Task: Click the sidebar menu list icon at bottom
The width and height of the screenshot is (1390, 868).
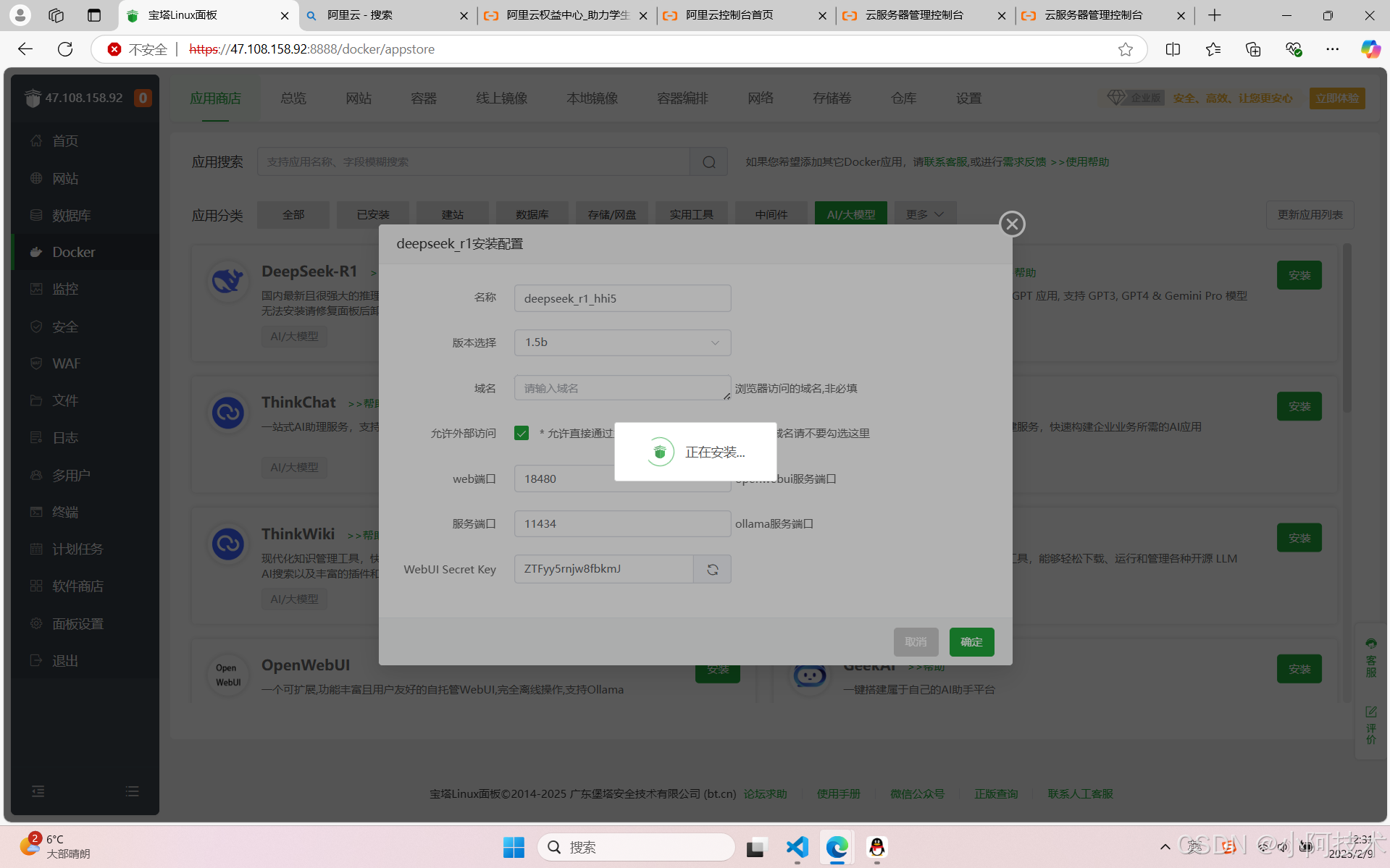Action: coord(132,791)
